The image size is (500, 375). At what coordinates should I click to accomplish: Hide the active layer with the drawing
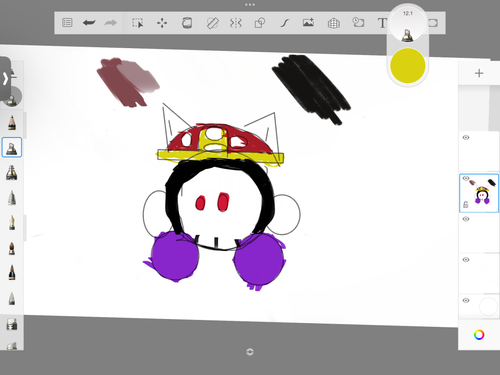pyautogui.click(x=466, y=178)
